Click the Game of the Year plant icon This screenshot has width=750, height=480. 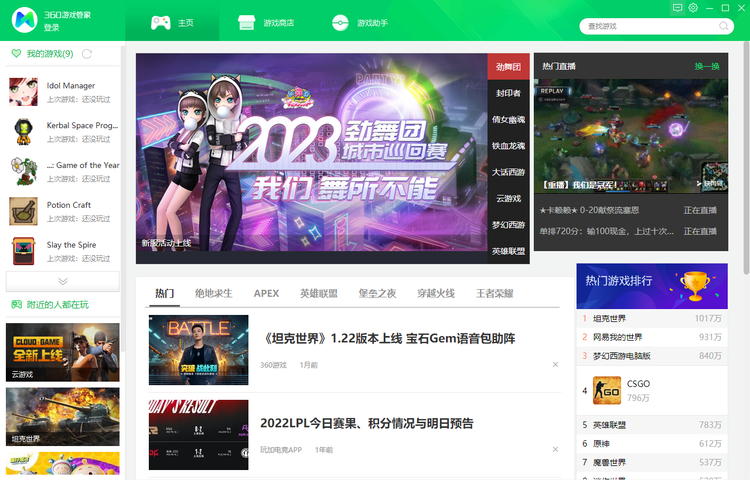pos(23,171)
